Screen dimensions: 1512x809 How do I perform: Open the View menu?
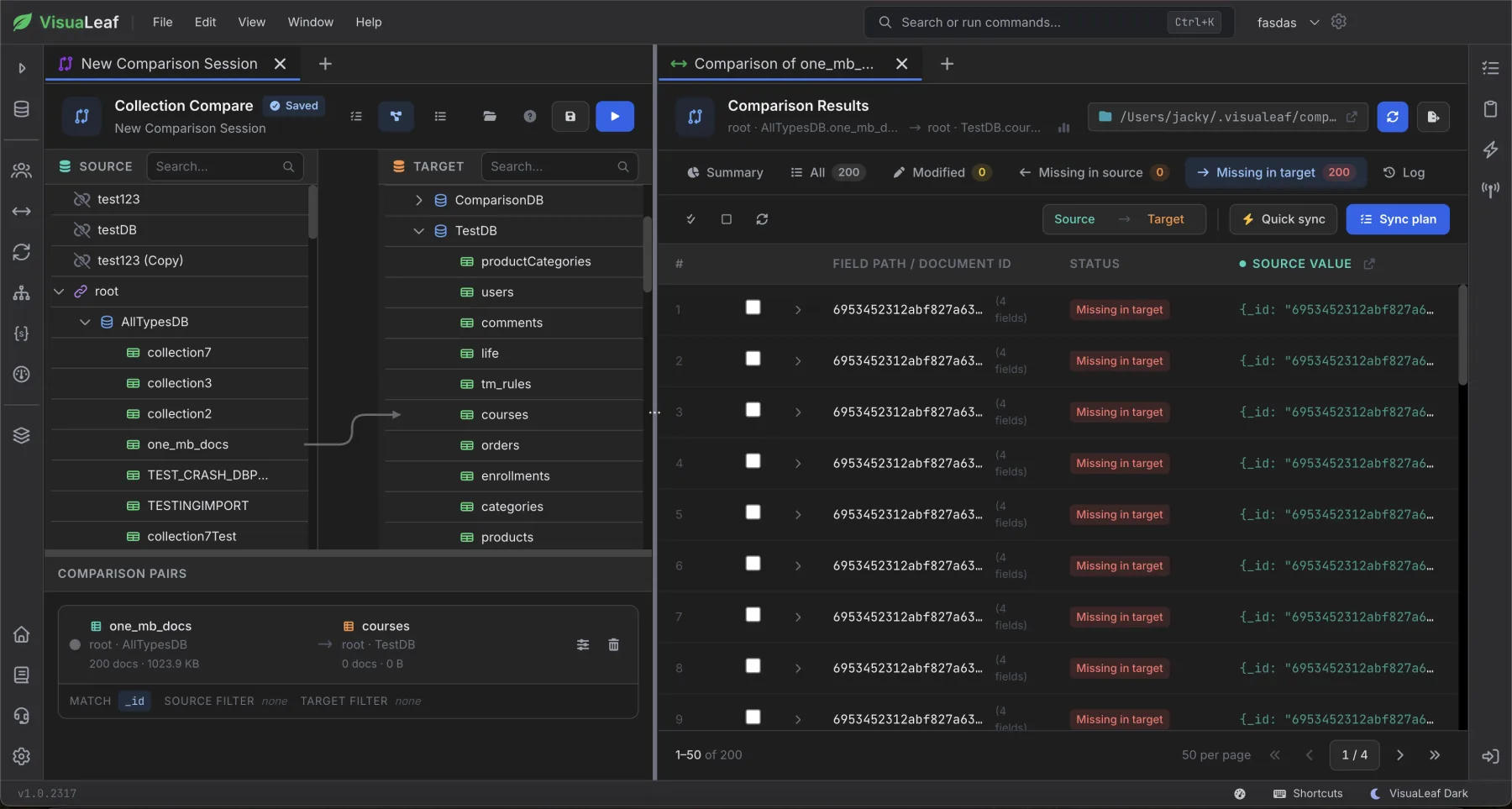click(252, 22)
